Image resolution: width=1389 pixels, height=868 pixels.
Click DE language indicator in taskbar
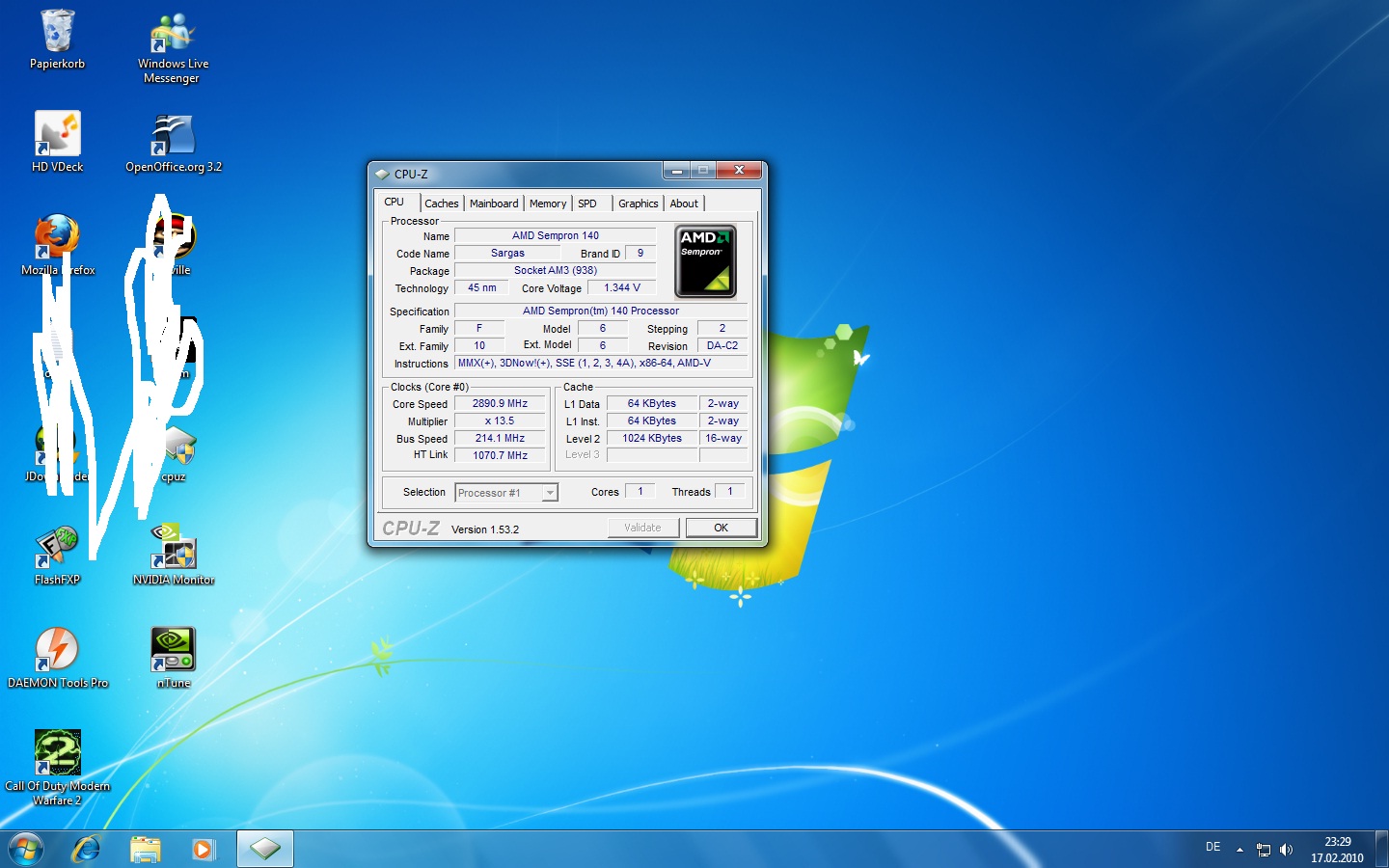pyautogui.click(x=1213, y=847)
